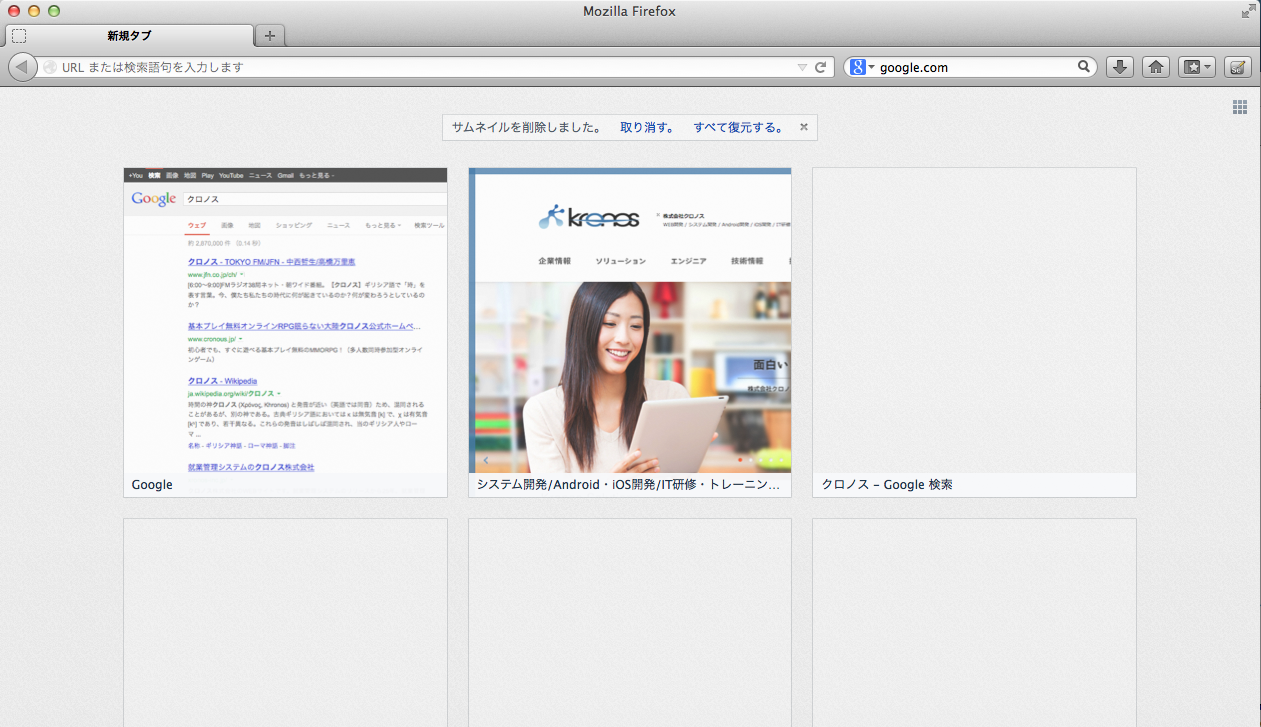Open the bookmarks star menu button

(x=1197, y=67)
